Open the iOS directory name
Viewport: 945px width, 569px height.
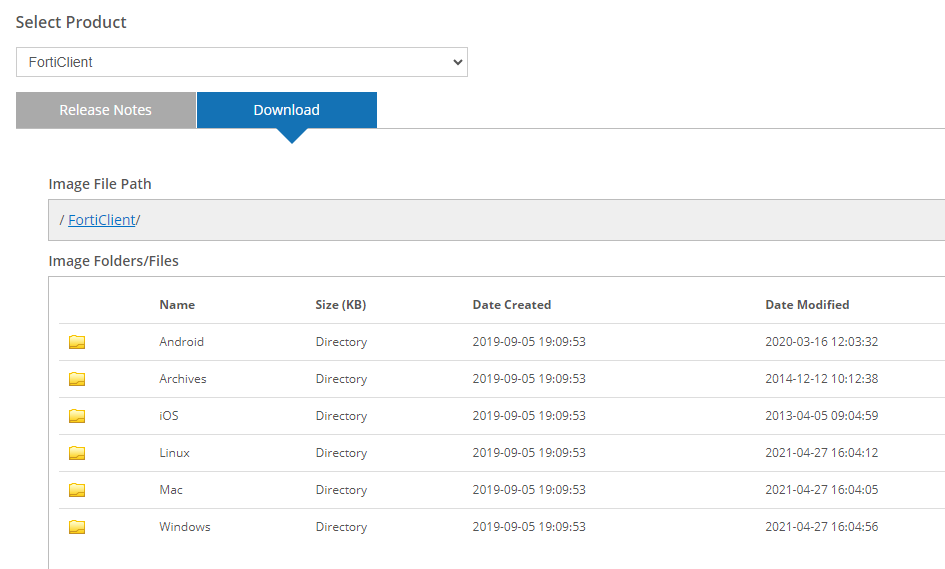click(x=169, y=416)
